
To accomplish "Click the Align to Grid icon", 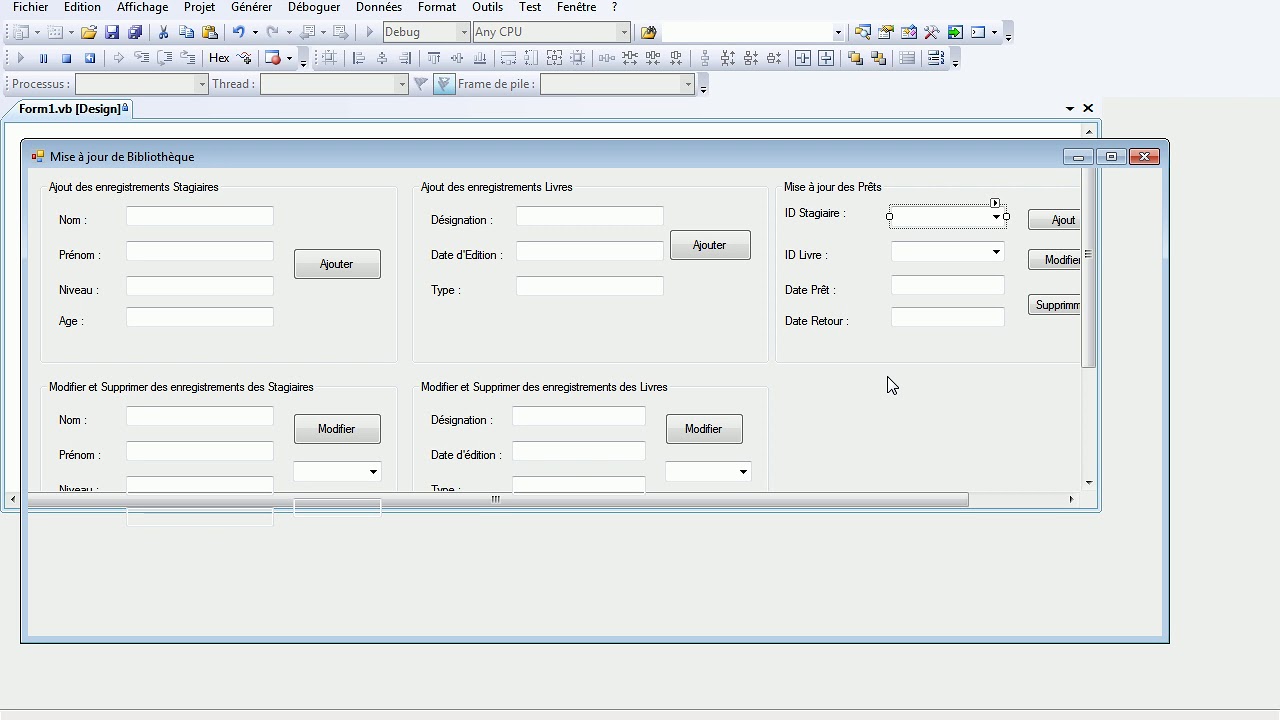I will pos(329,58).
